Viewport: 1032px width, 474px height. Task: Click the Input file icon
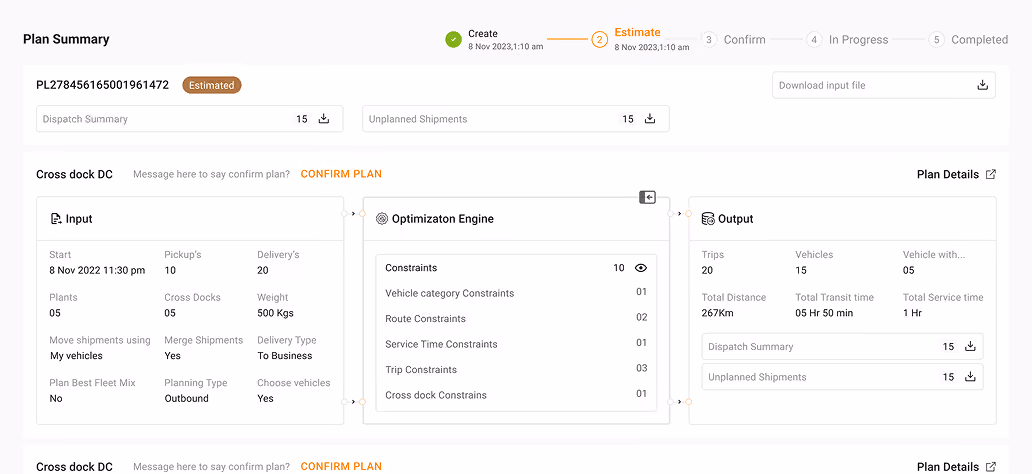click(x=56, y=219)
